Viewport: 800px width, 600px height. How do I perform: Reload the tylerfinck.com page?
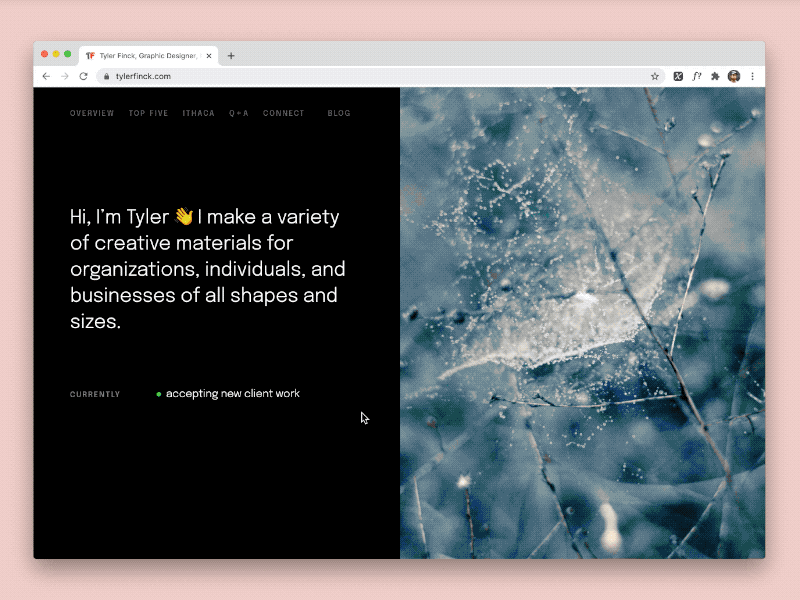tap(83, 75)
